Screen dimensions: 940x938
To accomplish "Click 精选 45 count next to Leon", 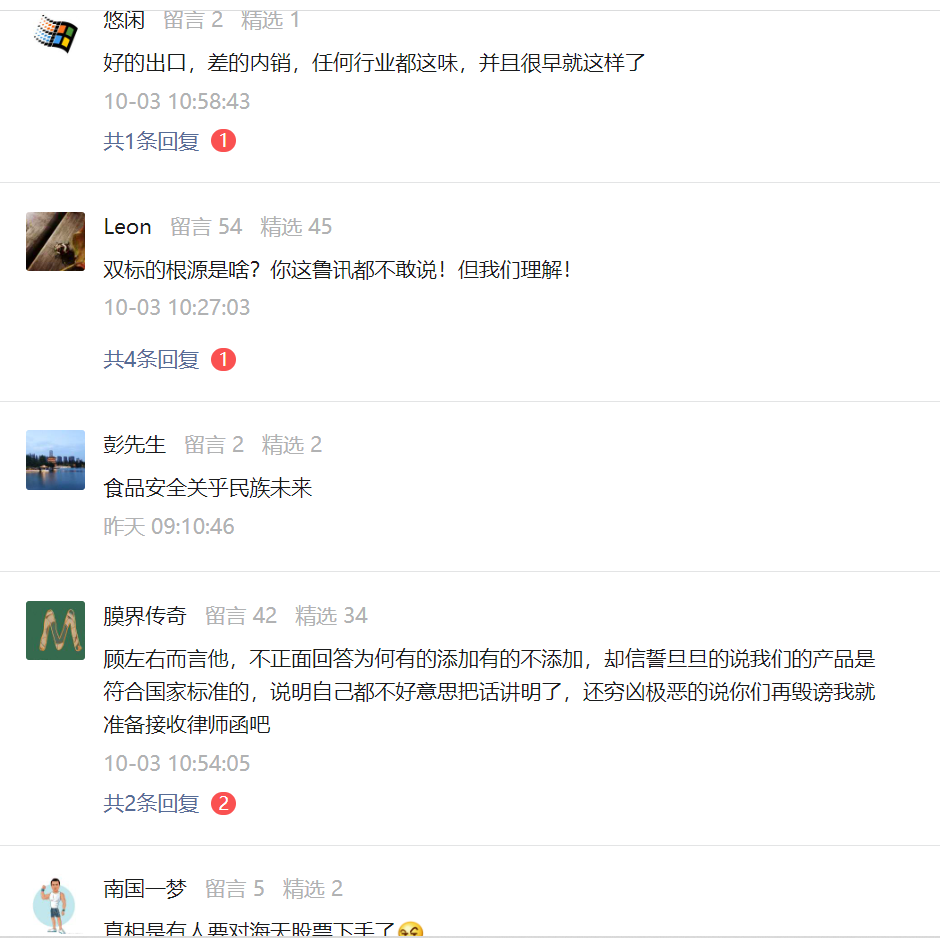I will pos(296,227).
